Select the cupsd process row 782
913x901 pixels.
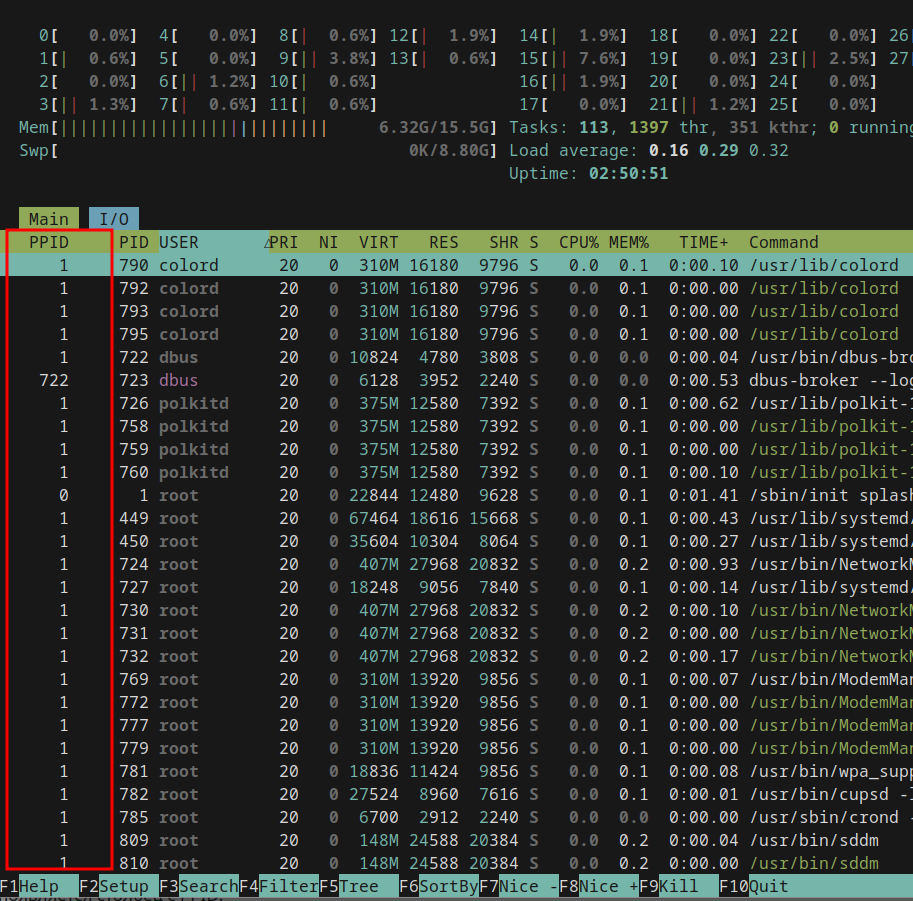point(456,794)
